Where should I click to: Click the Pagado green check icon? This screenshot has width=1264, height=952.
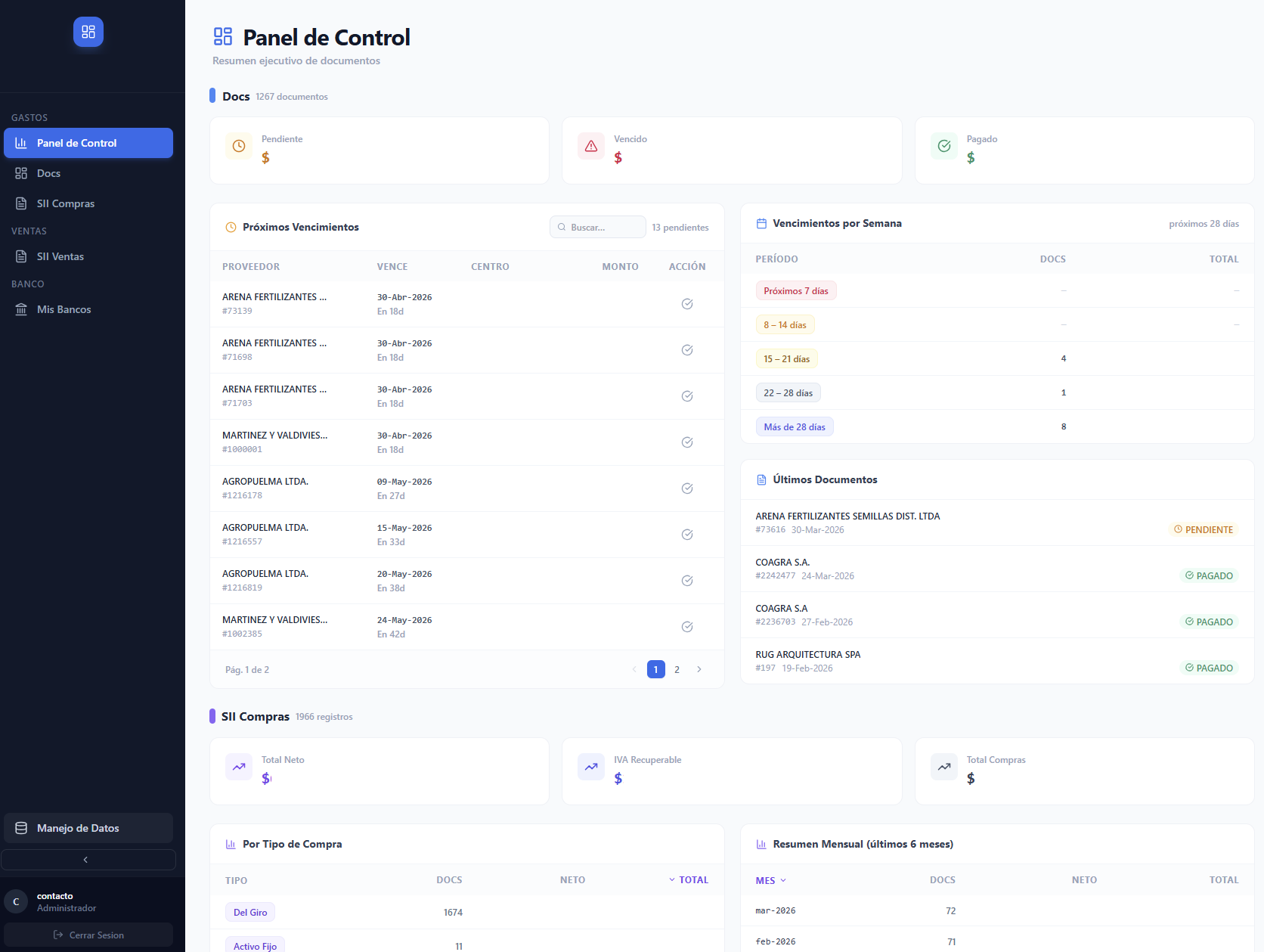pos(944,146)
